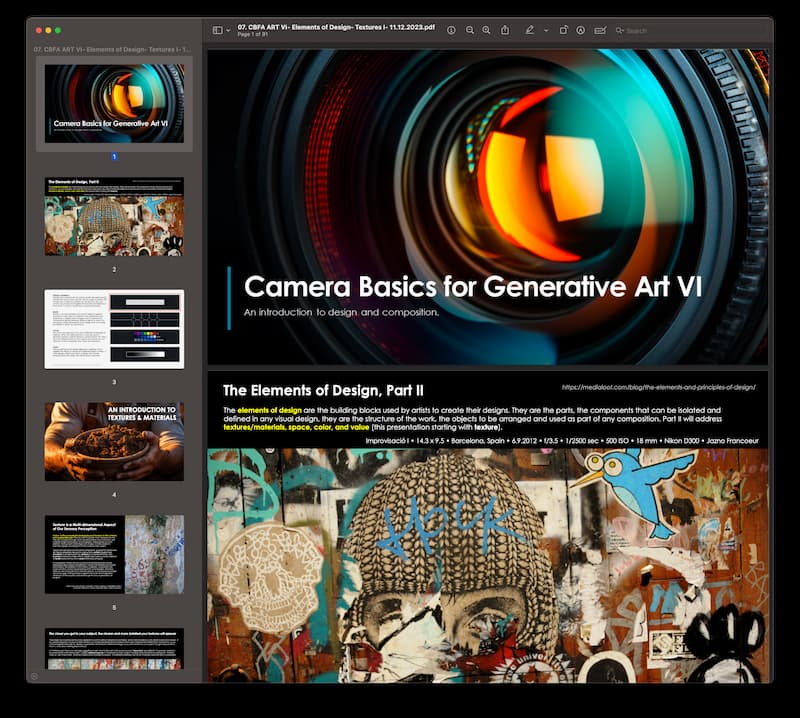Zoom out the PDF document
The height and width of the screenshot is (718, 800).
point(469,31)
